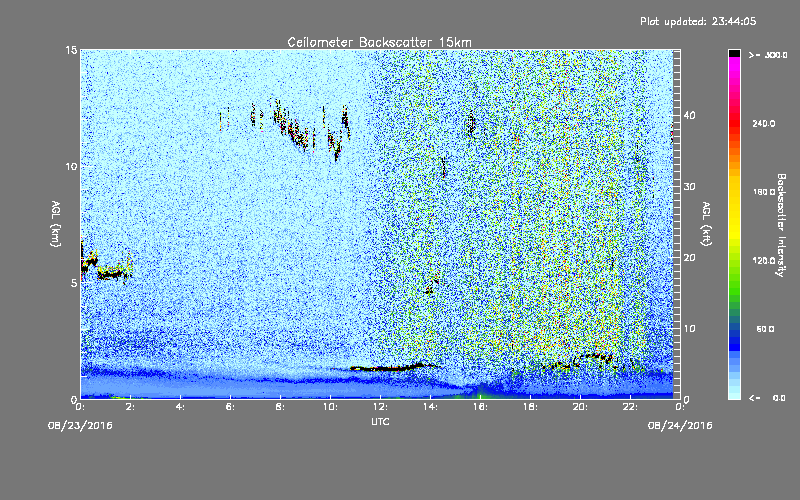The width and height of the screenshot is (800, 500).
Task: Click the '2:' hour tick label
Action: (x=130, y=407)
